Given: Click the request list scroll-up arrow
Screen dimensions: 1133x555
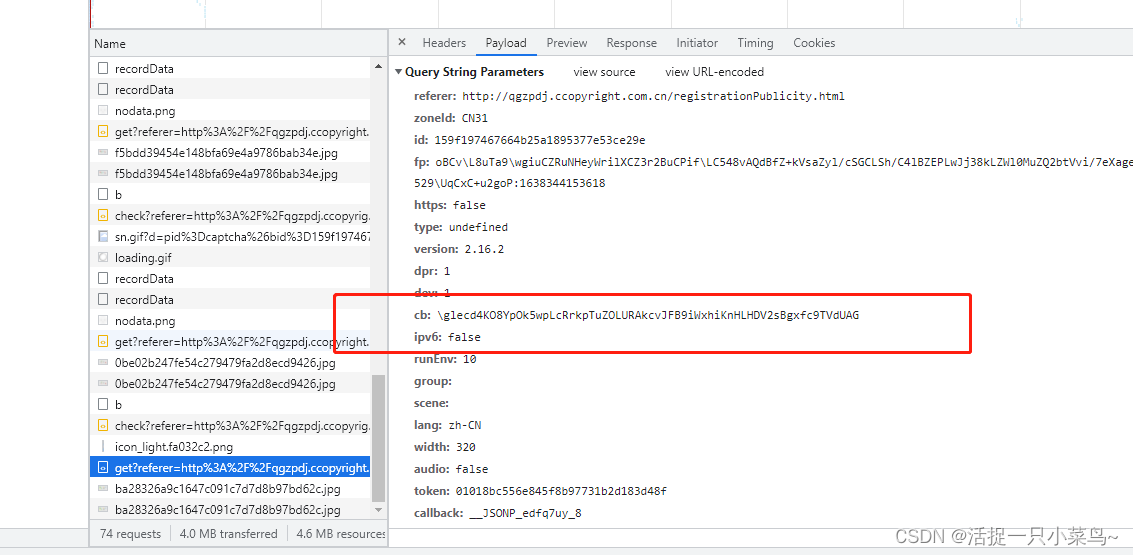Looking at the screenshot, I should pos(378,65).
